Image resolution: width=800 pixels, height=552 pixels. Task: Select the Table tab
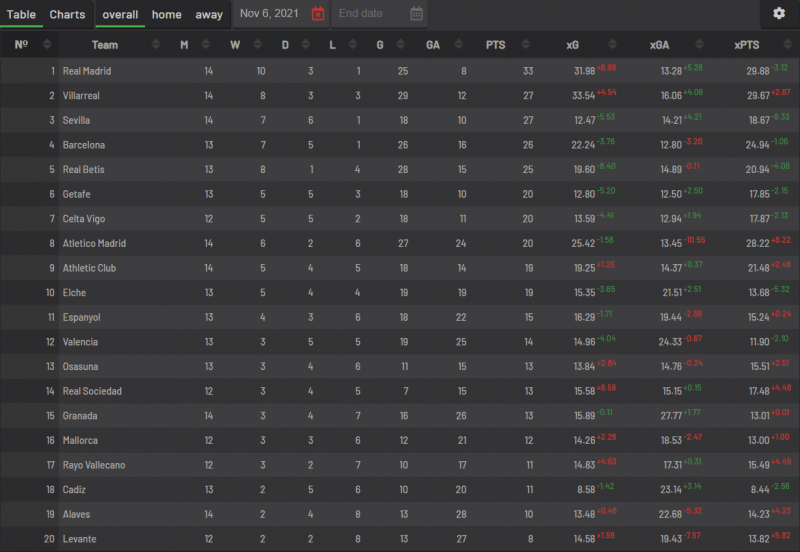[21, 14]
